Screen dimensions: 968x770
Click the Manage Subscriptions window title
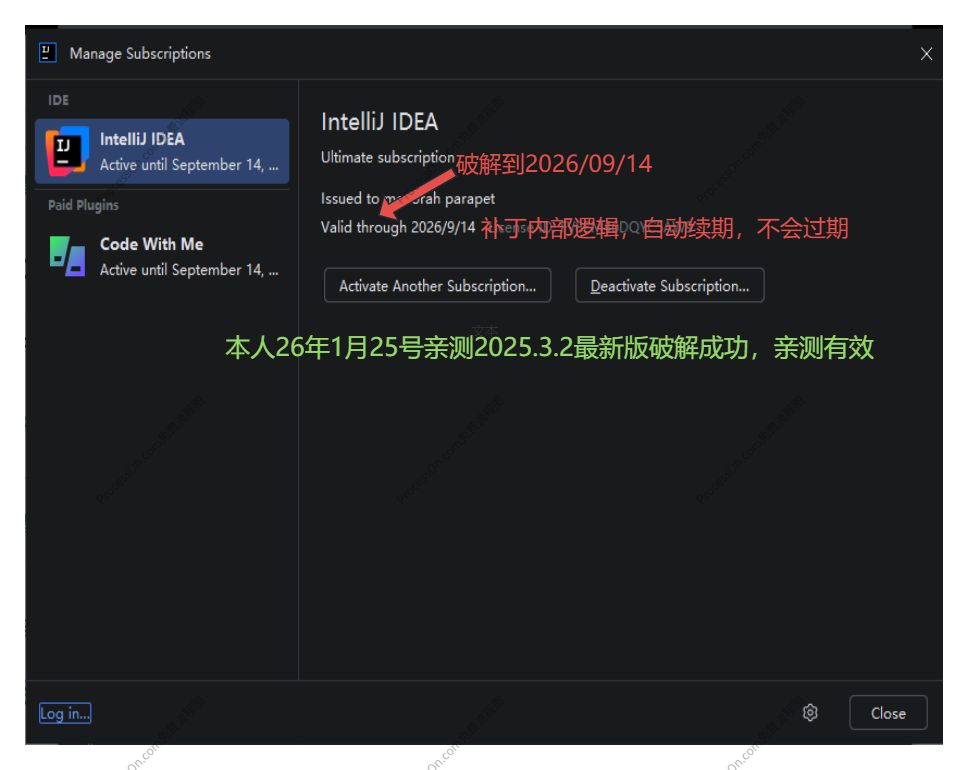pyautogui.click(x=140, y=54)
